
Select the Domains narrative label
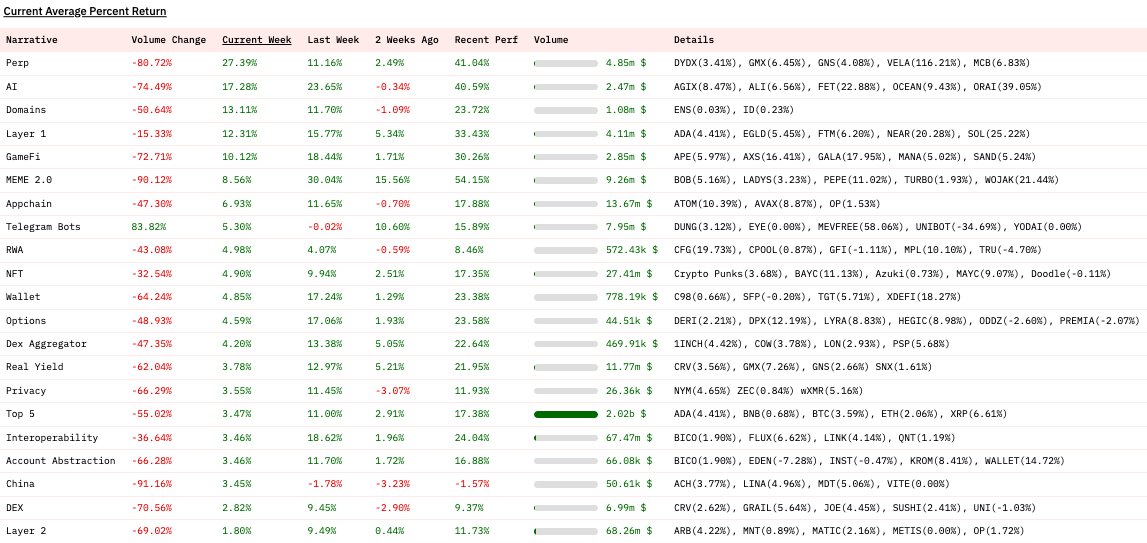26,110
